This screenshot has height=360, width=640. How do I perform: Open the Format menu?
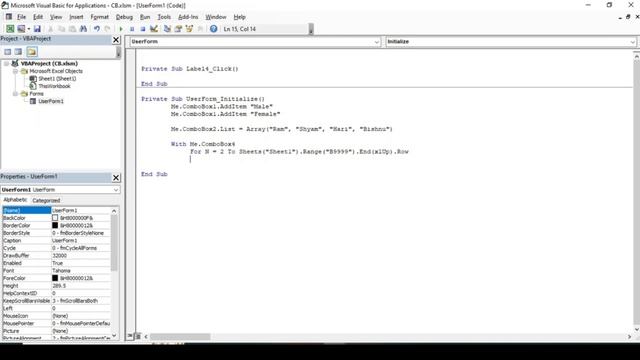(x=100, y=17)
